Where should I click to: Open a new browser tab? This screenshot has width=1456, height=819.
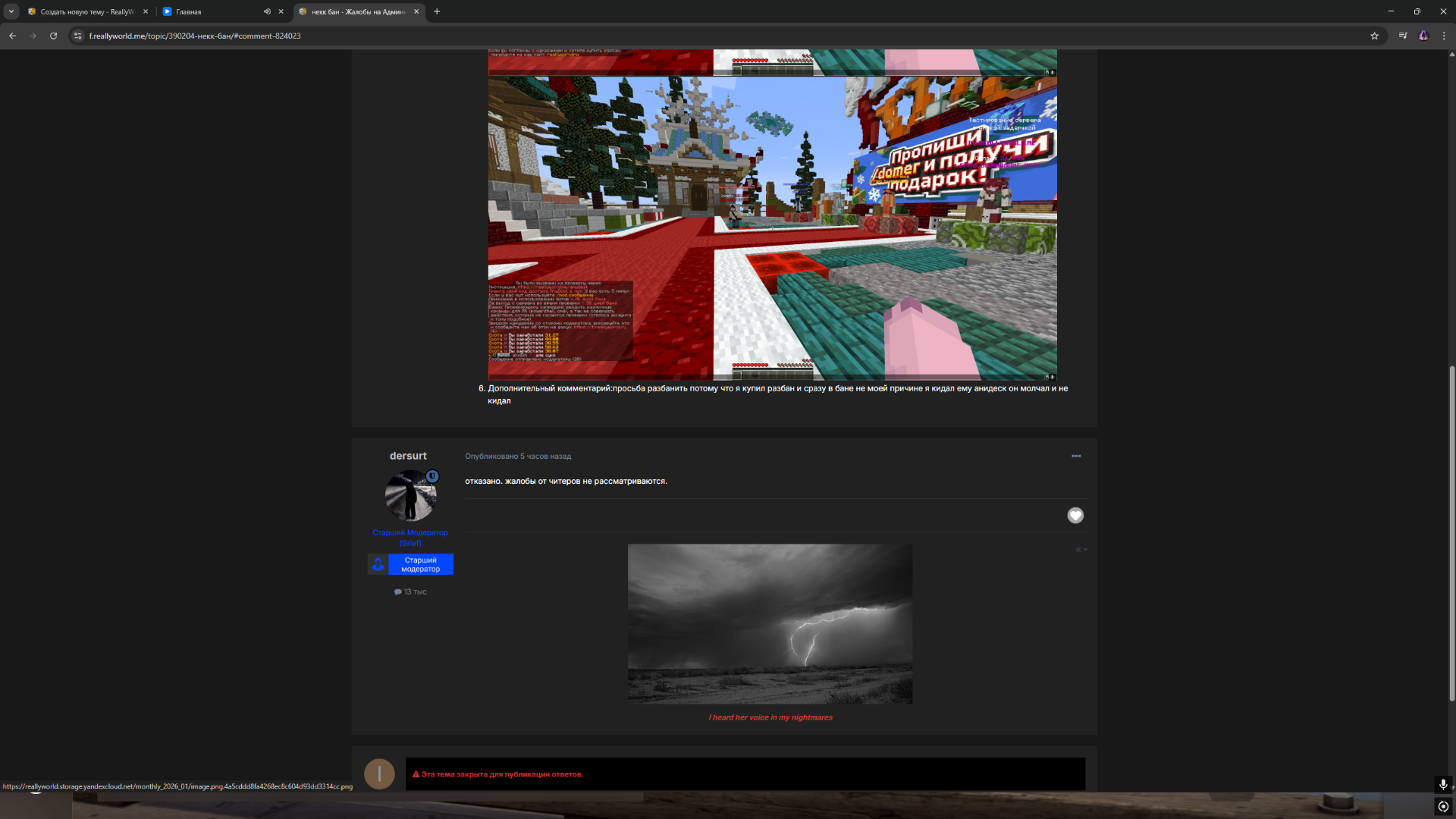pos(437,11)
